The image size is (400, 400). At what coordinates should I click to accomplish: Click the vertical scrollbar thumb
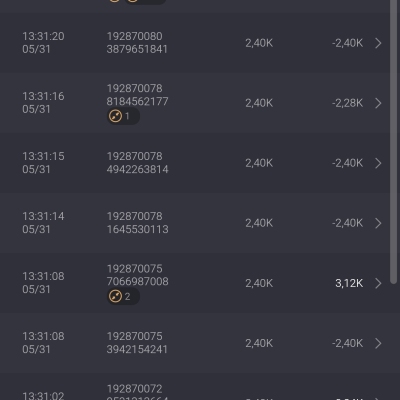point(394,142)
